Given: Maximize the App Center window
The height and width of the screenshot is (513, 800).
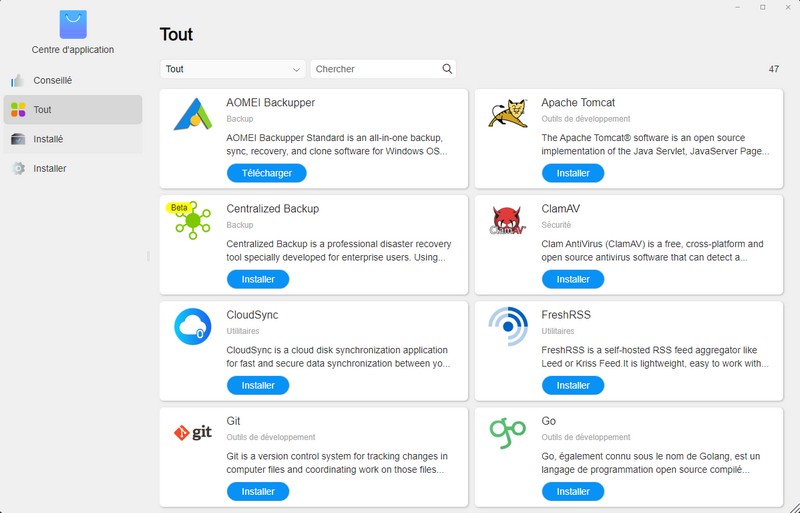Looking at the screenshot, I should (763, 7).
